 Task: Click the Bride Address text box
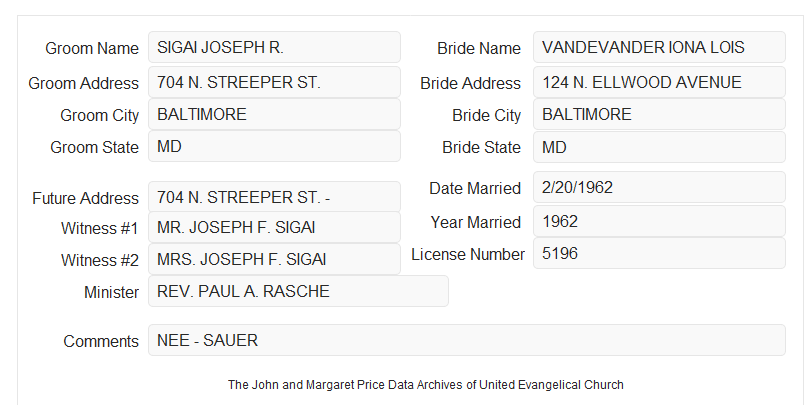click(659, 82)
